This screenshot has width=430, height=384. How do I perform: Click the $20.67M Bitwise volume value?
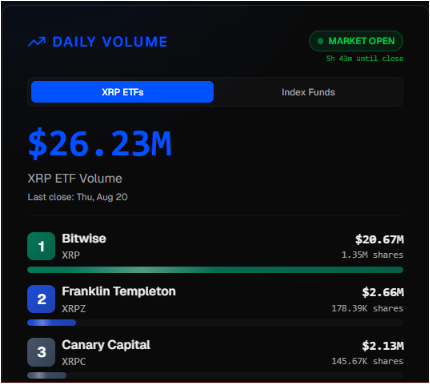point(379,239)
